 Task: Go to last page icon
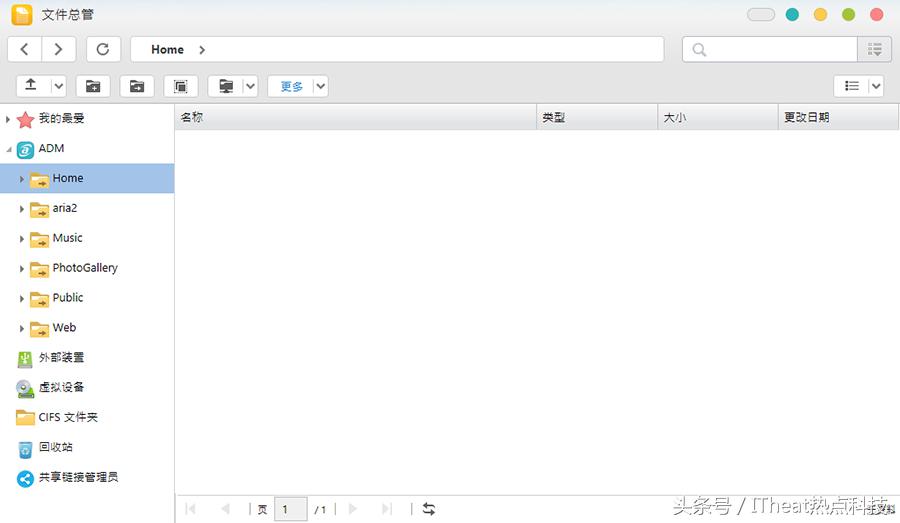pos(387,509)
